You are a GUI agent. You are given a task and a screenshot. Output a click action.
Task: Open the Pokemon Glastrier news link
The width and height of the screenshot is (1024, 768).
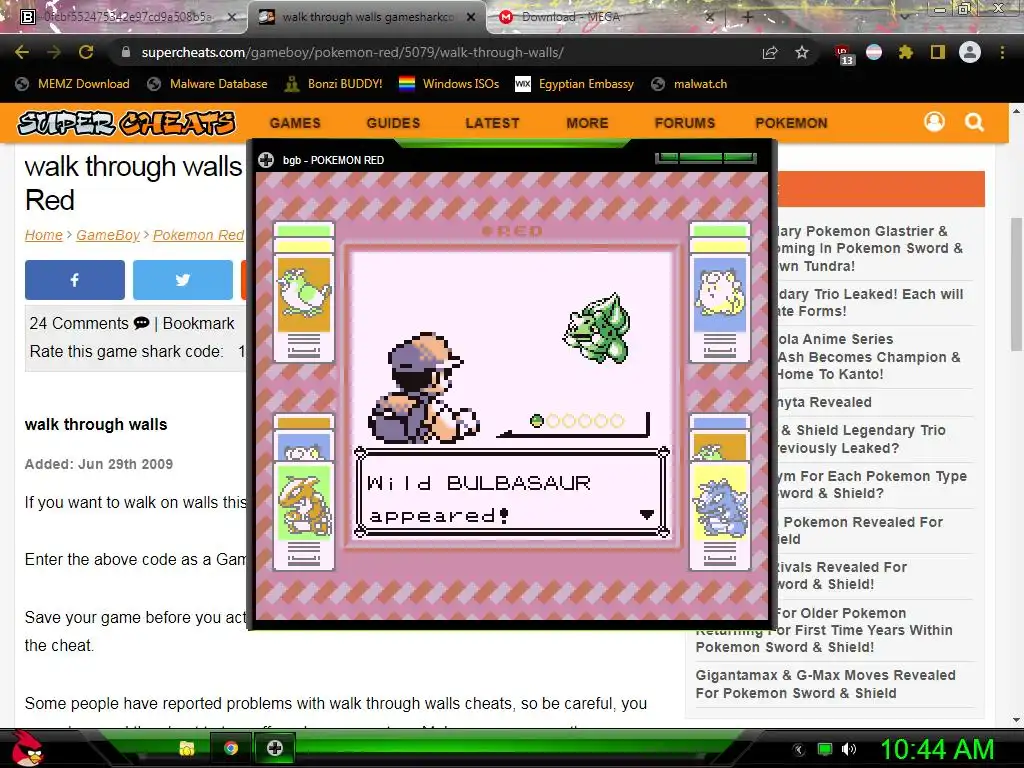tap(869, 248)
